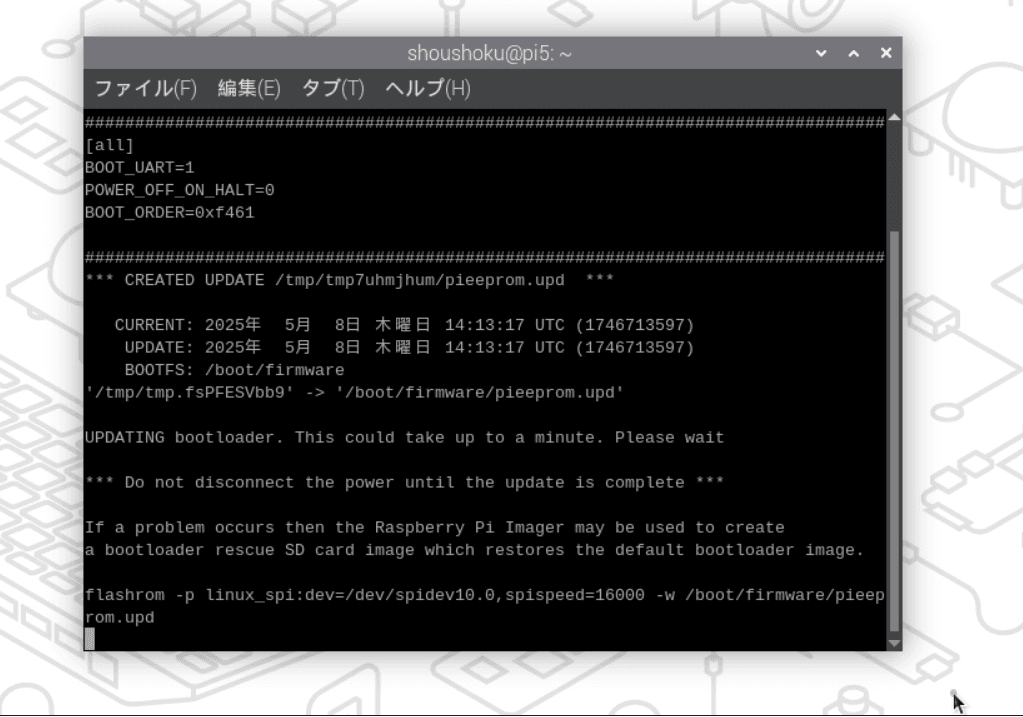Click the UPDATING bootloader message

(x=404, y=438)
